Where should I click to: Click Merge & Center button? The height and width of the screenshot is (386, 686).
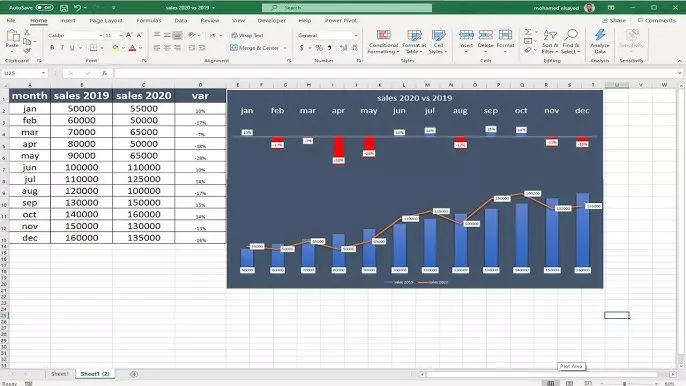255,48
